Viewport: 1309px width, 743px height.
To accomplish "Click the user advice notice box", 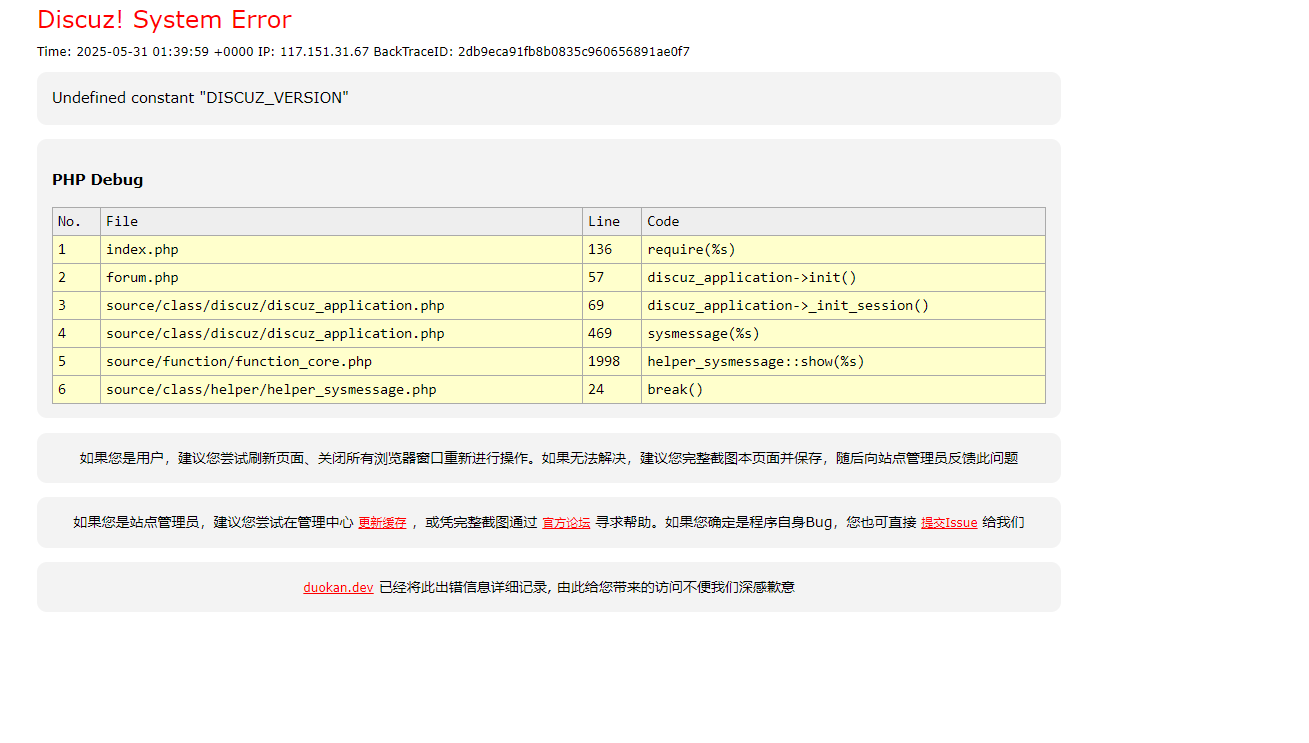I will click(x=548, y=457).
